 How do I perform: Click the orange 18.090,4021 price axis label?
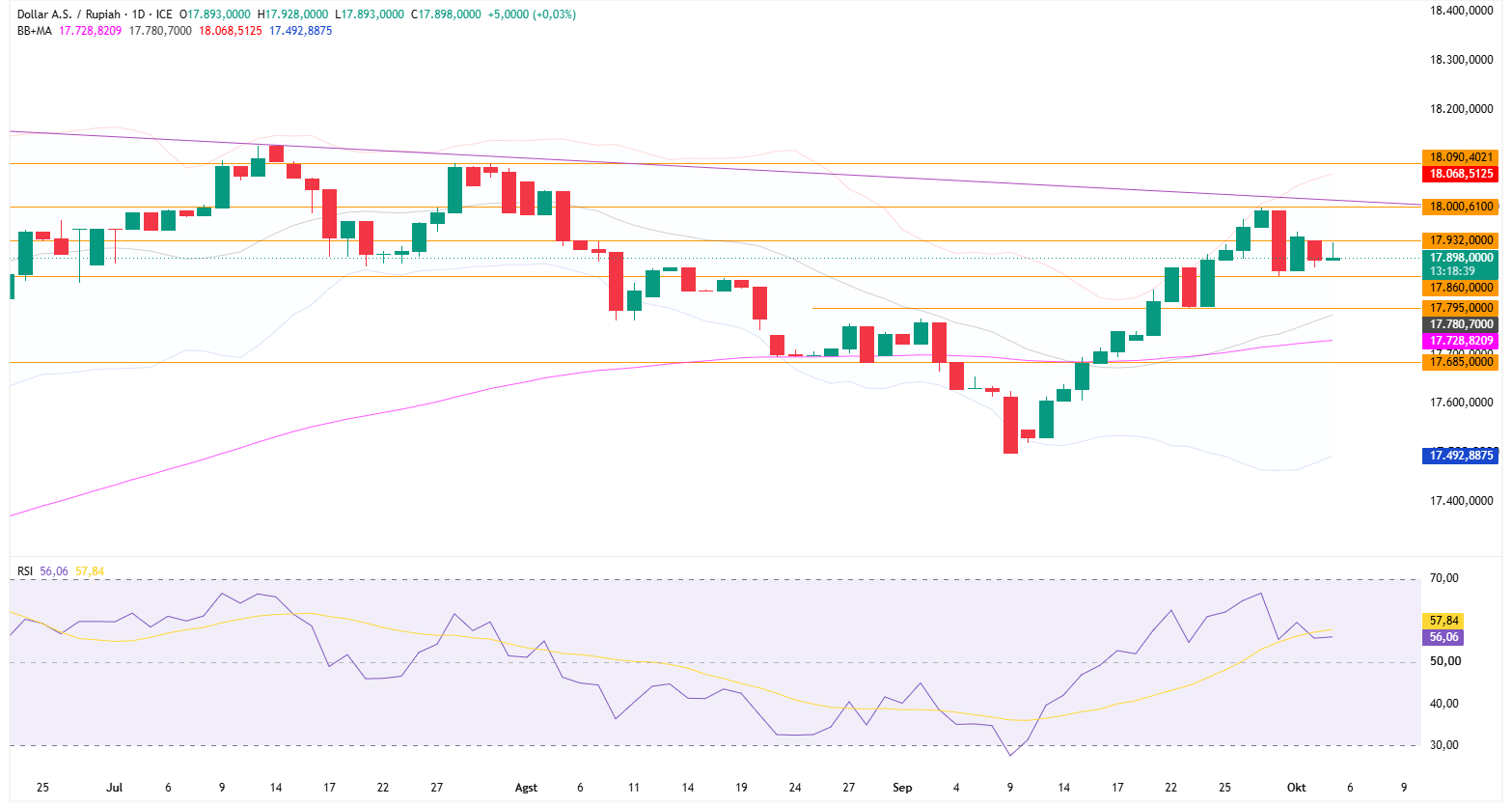coord(1461,157)
